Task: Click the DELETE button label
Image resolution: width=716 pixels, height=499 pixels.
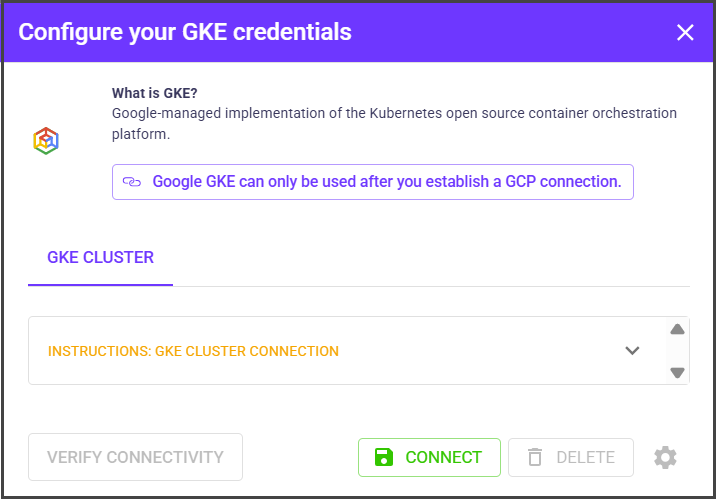Action: (x=585, y=457)
